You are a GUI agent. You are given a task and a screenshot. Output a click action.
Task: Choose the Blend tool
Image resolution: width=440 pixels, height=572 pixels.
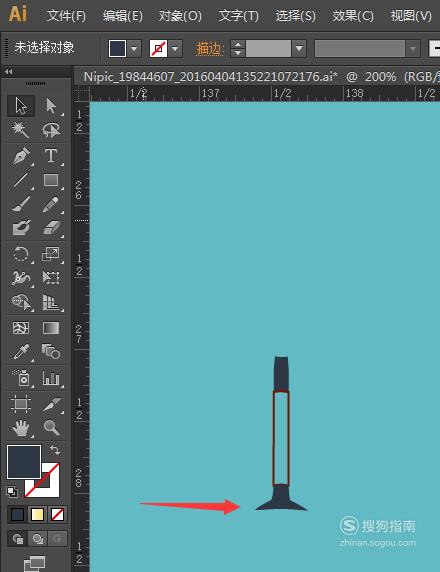pyautogui.click(x=51, y=352)
